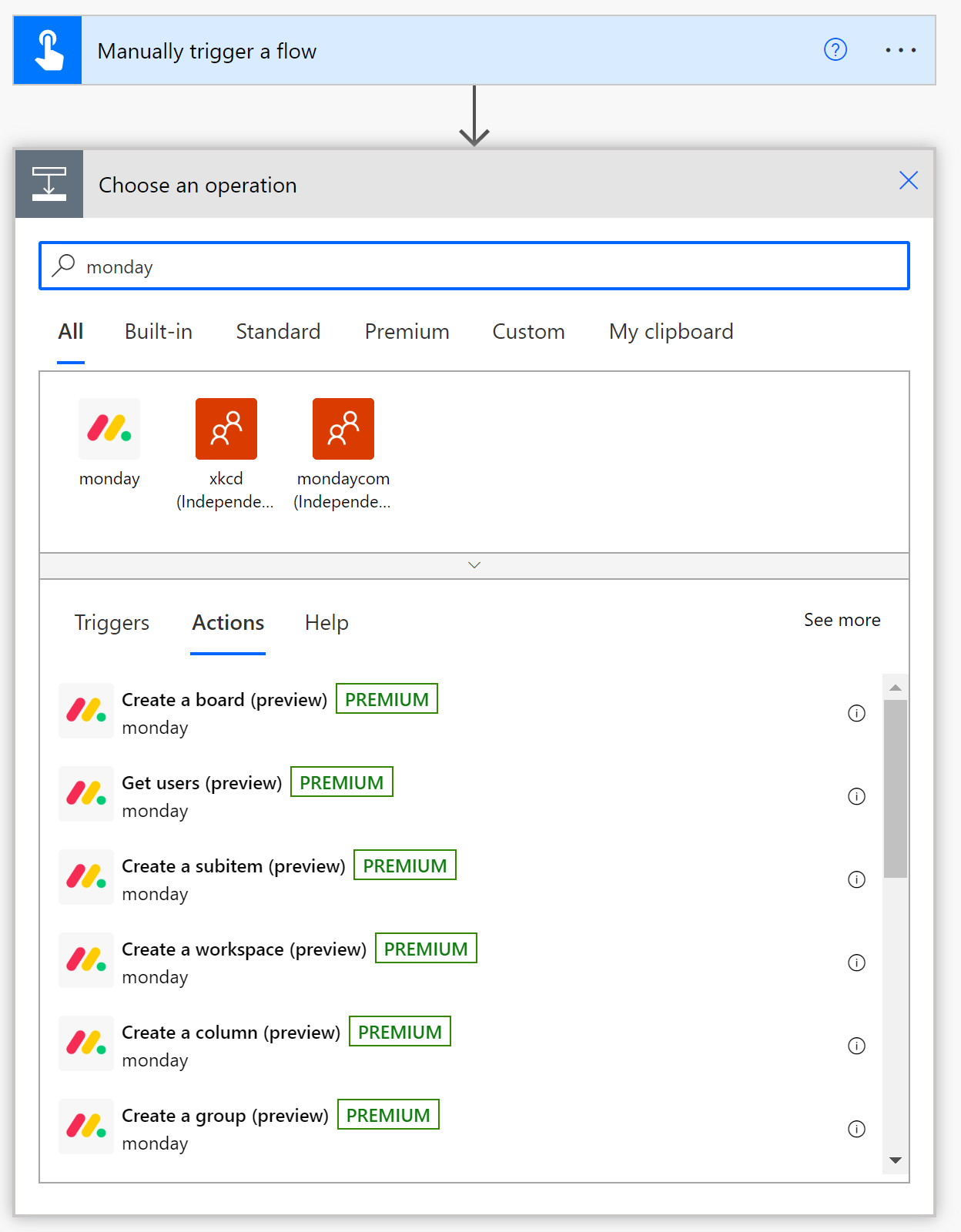Show info for Get users action

click(x=856, y=796)
